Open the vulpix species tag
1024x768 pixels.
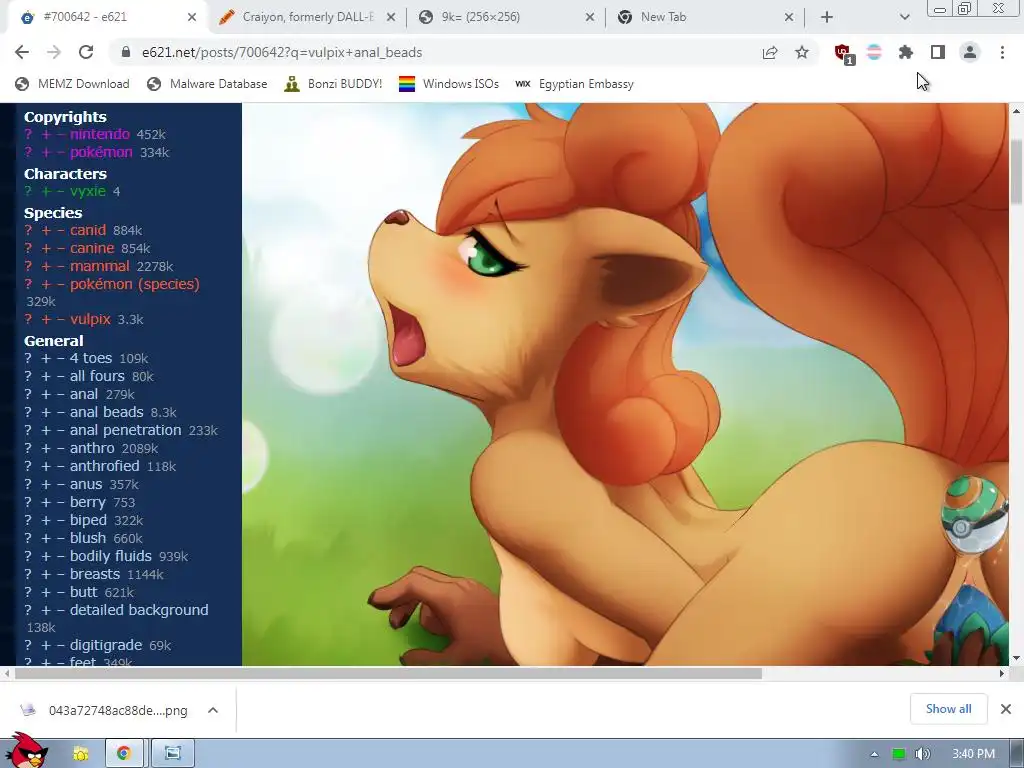point(90,319)
